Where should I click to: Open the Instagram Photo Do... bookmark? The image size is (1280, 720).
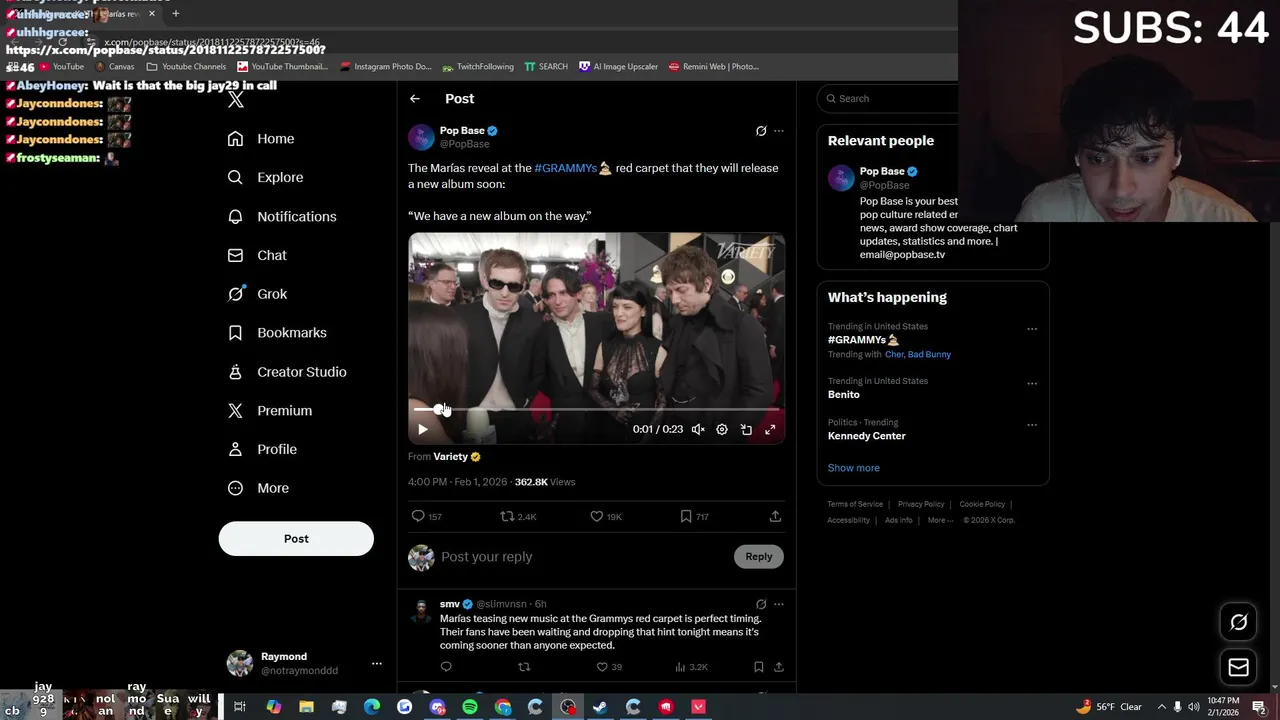(386, 67)
